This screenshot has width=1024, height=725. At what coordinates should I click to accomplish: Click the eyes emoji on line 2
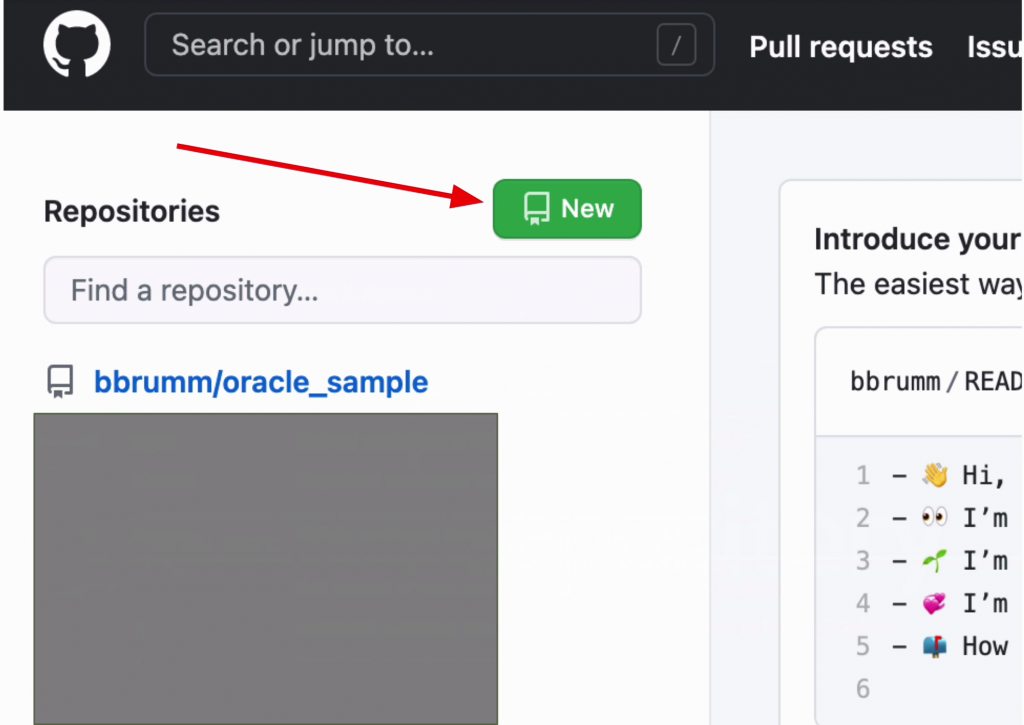(x=934, y=518)
